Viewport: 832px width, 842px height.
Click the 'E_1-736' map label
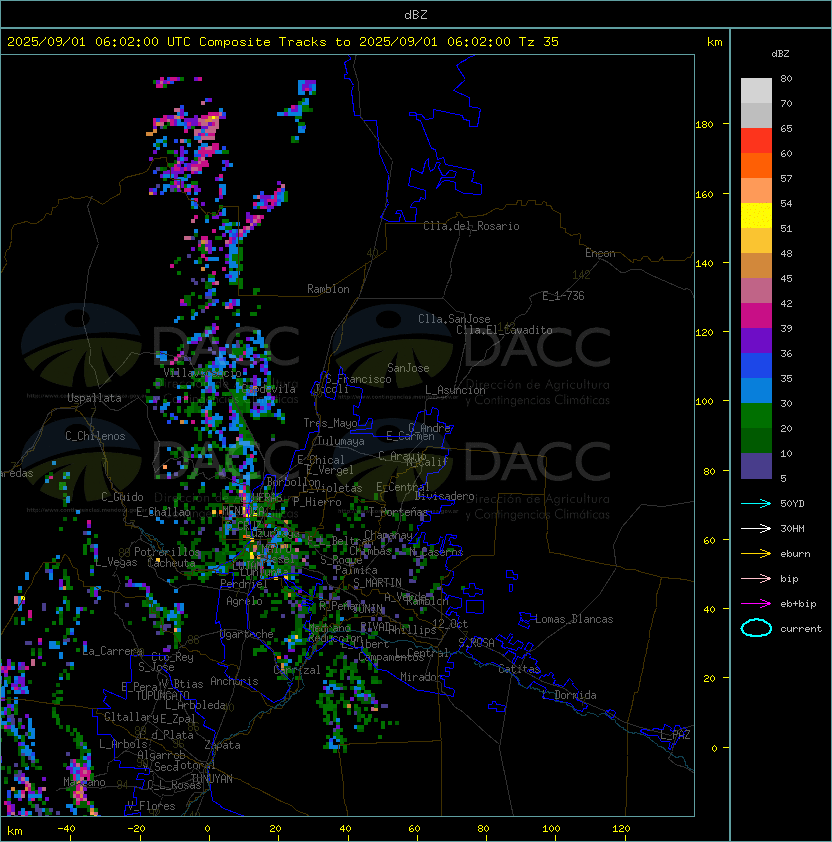pyautogui.click(x=563, y=296)
